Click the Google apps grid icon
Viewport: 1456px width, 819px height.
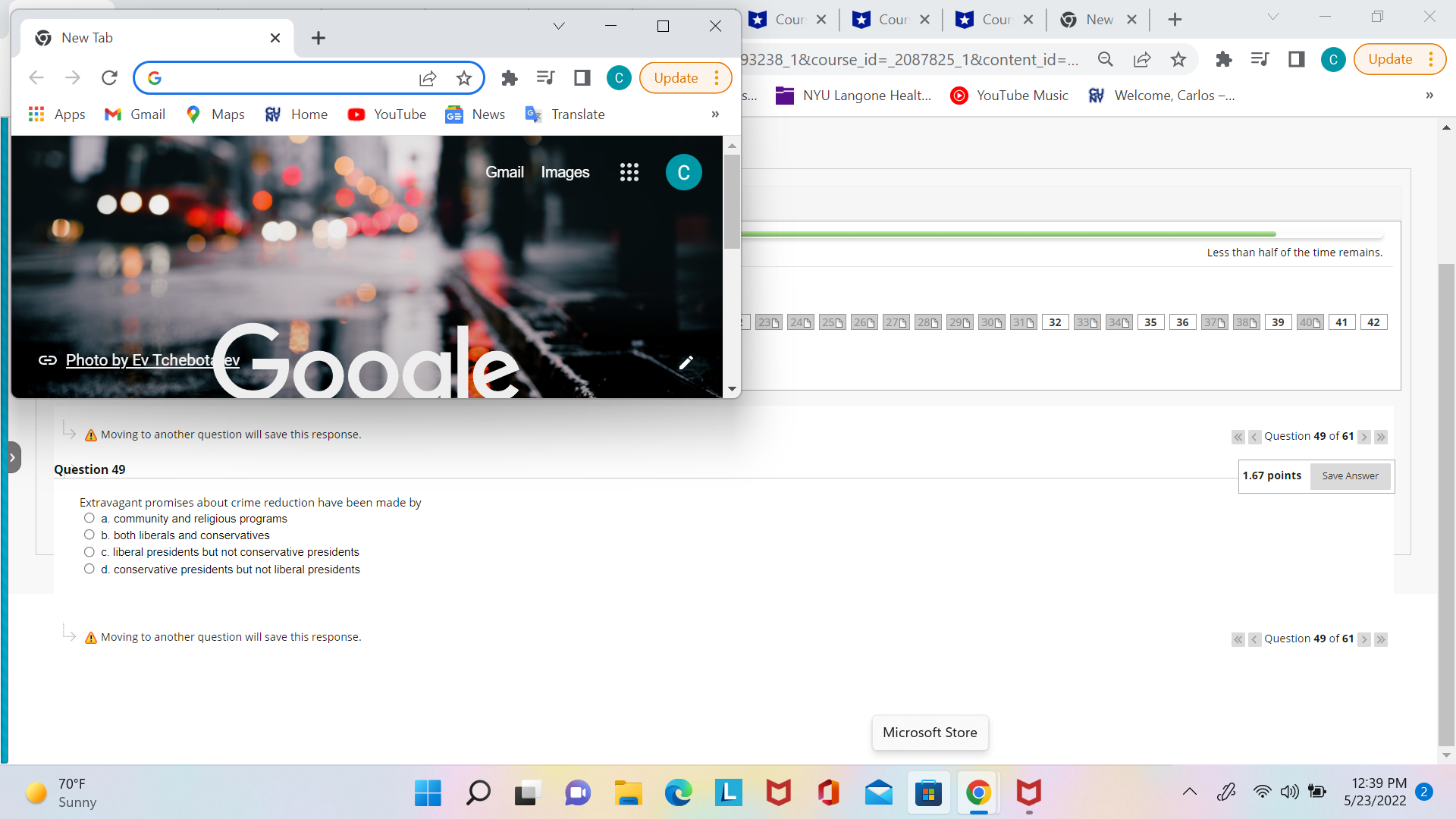click(629, 172)
